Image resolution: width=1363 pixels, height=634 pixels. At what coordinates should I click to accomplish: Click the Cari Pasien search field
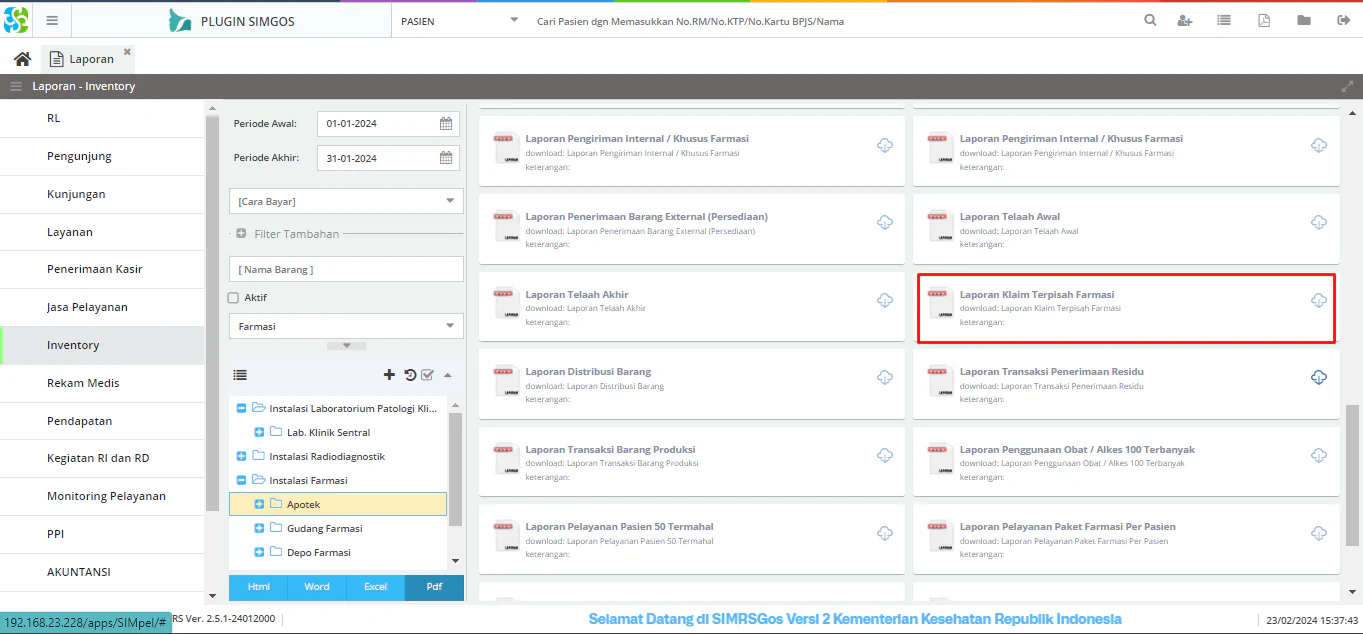(x=830, y=21)
